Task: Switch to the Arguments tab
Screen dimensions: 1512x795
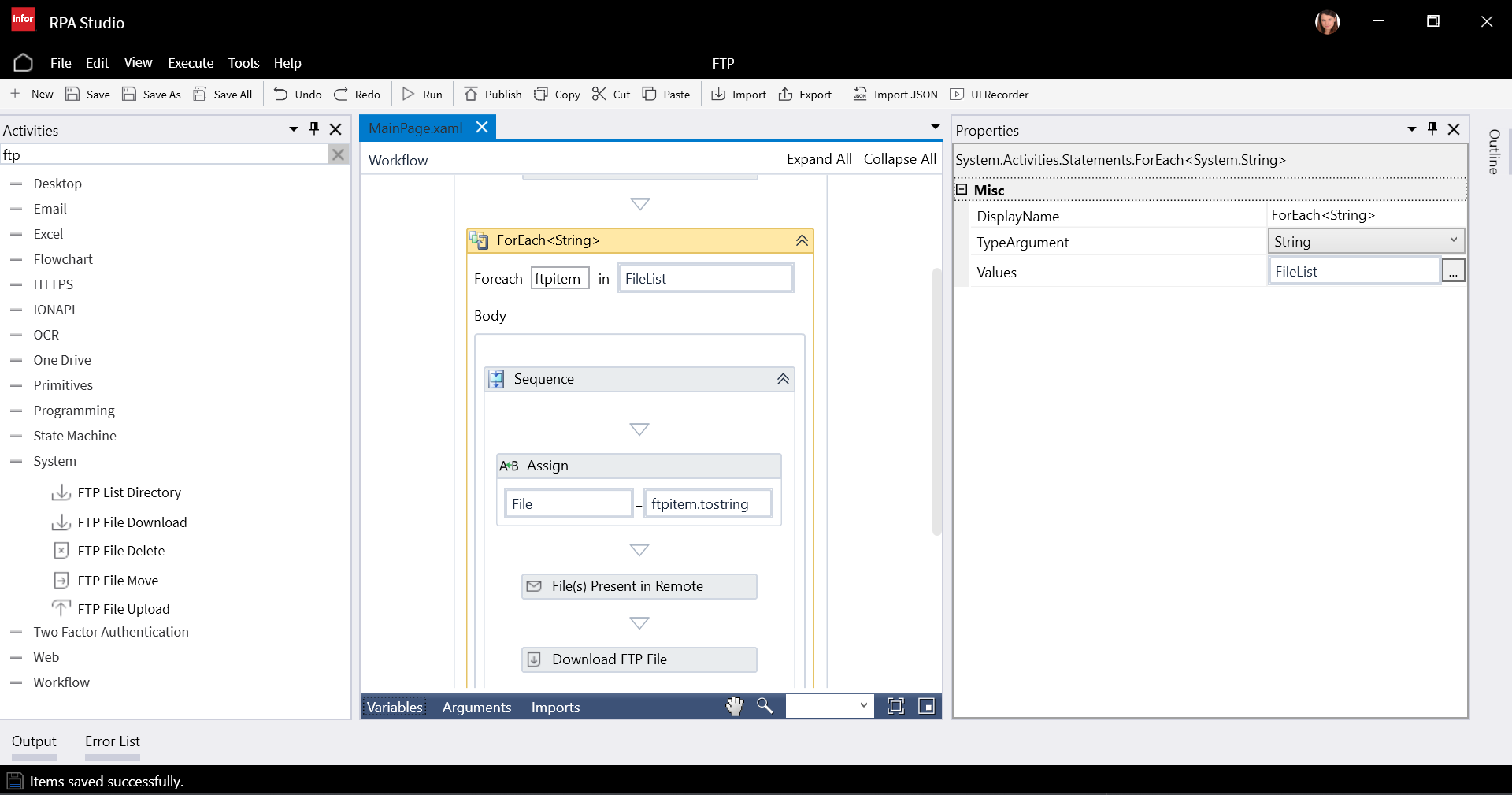Action: click(476, 708)
